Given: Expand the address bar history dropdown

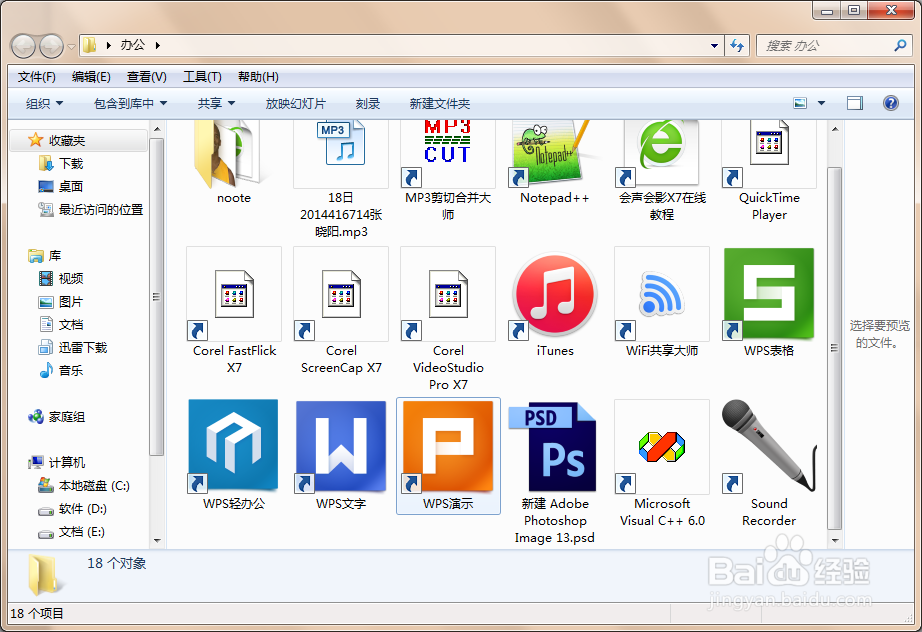Looking at the screenshot, I should [714, 45].
